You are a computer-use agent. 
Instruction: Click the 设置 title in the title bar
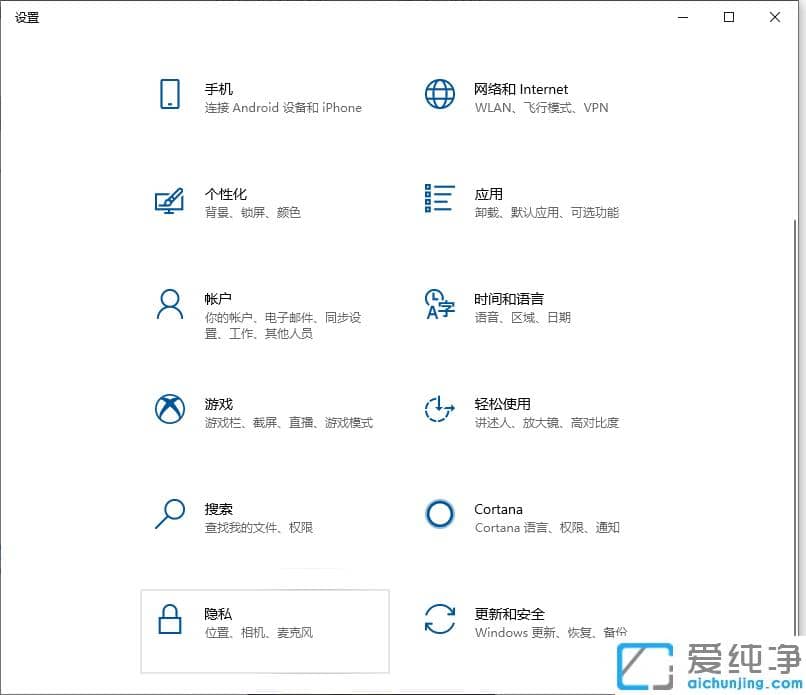pos(27,17)
